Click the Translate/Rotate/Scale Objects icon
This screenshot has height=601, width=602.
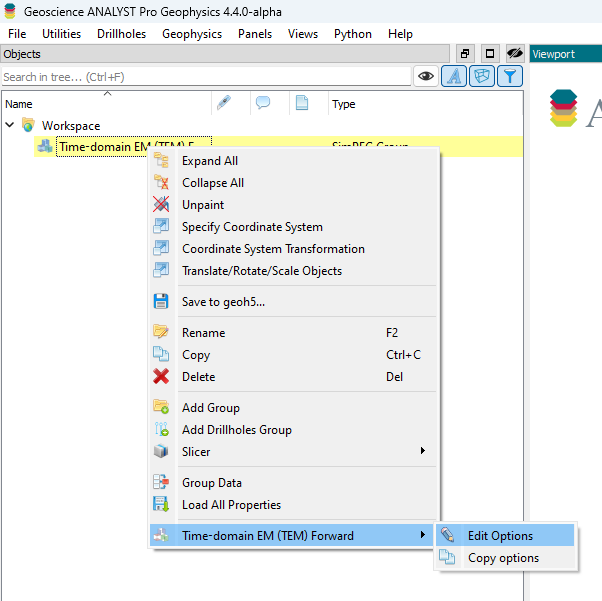[x=161, y=270]
